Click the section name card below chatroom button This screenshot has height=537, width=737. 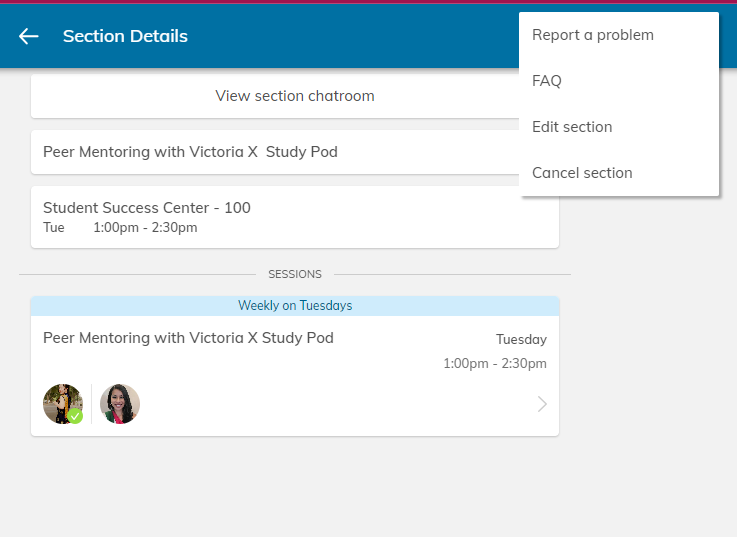click(x=190, y=152)
